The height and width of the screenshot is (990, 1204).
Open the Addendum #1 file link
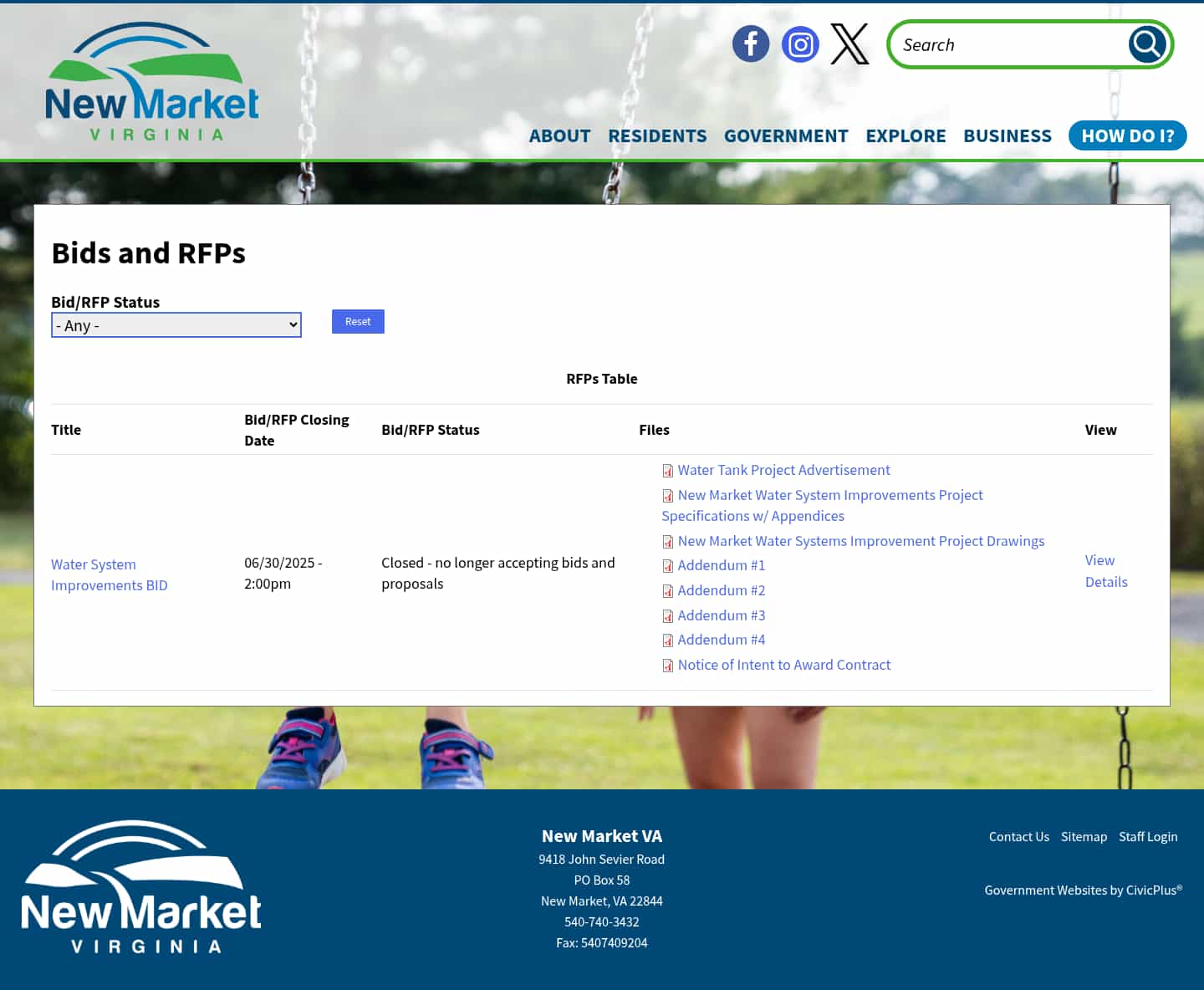pos(722,565)
